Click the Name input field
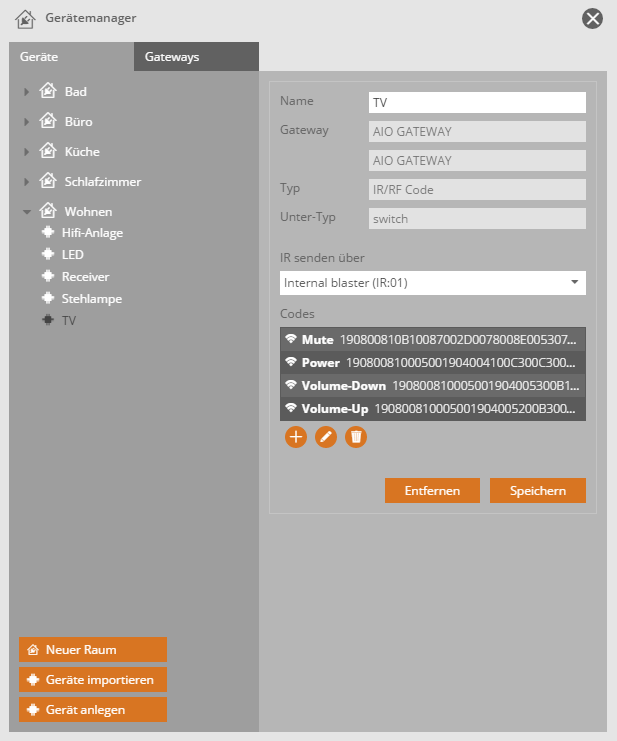This screenshot has width=617, height=741. pos(476,103)
